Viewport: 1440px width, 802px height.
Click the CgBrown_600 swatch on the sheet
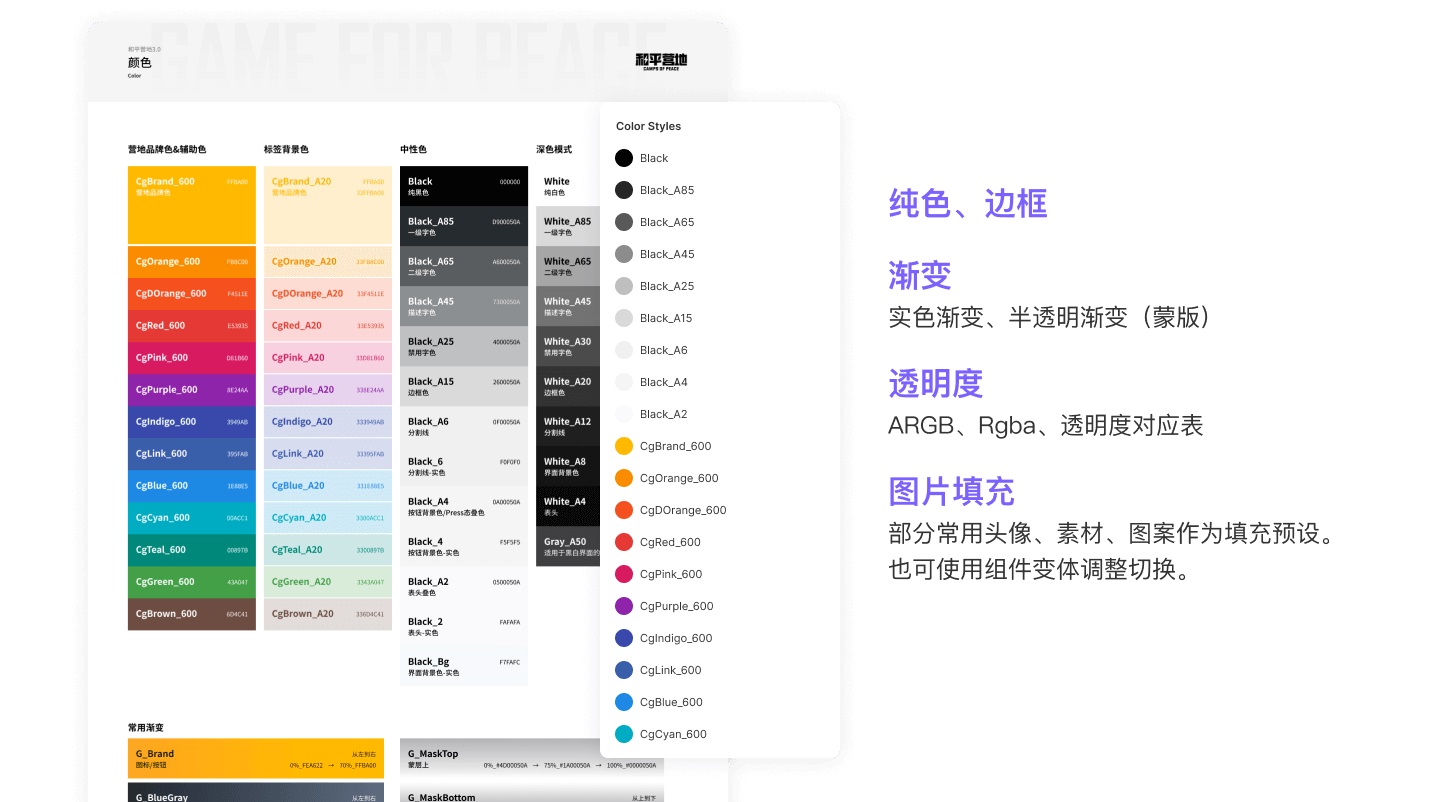[192, 614]
